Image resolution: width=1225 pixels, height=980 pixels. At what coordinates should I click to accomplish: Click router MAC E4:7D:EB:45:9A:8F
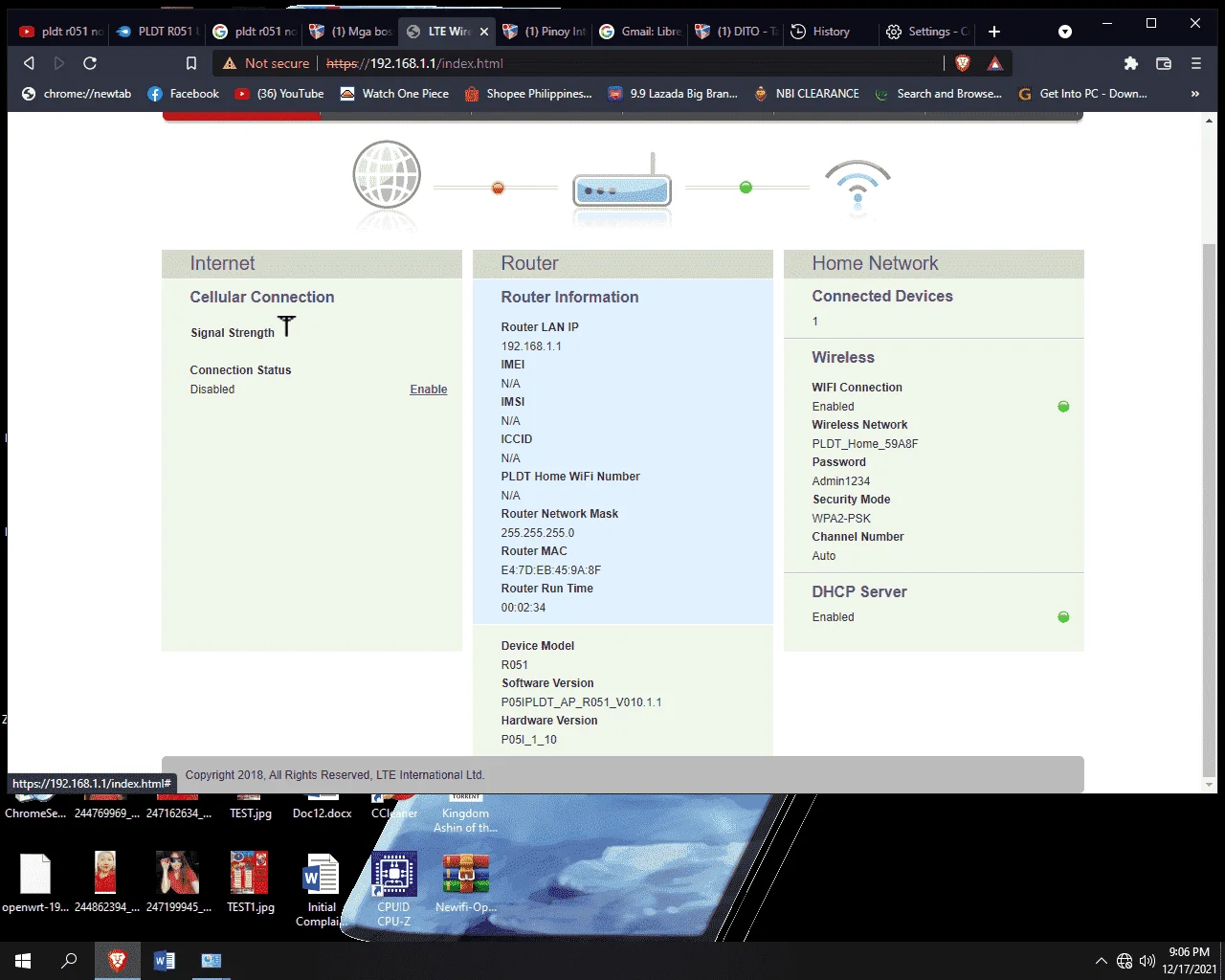551,570
